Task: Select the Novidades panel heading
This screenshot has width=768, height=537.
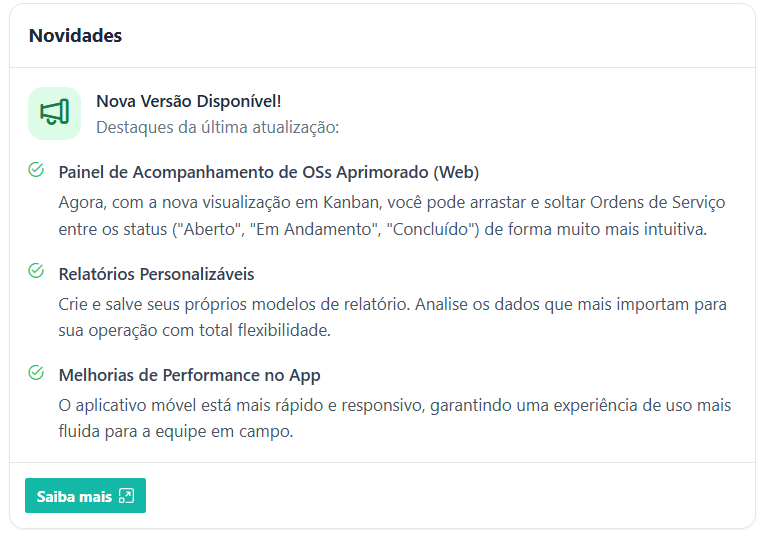Action: [75, 35]
